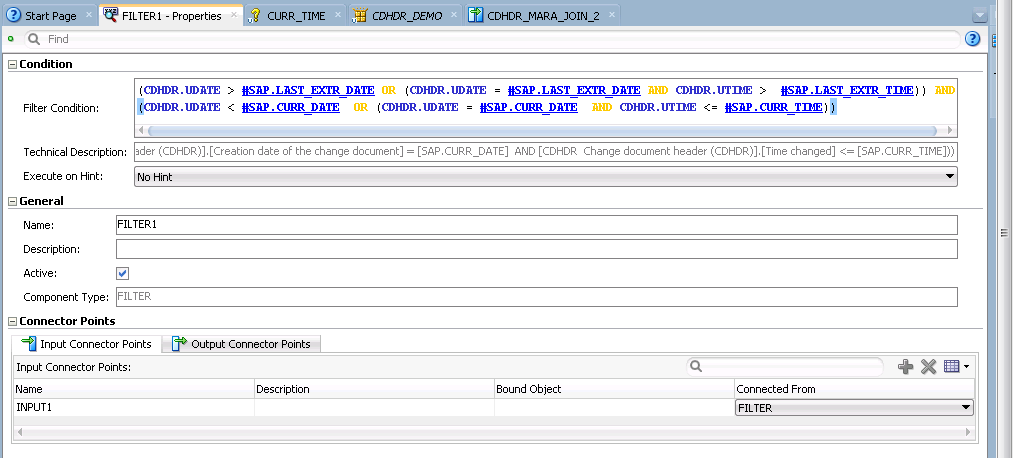Uncheck the Active checkbox
The image size is (1018, 458).
(x=123, y=274)
